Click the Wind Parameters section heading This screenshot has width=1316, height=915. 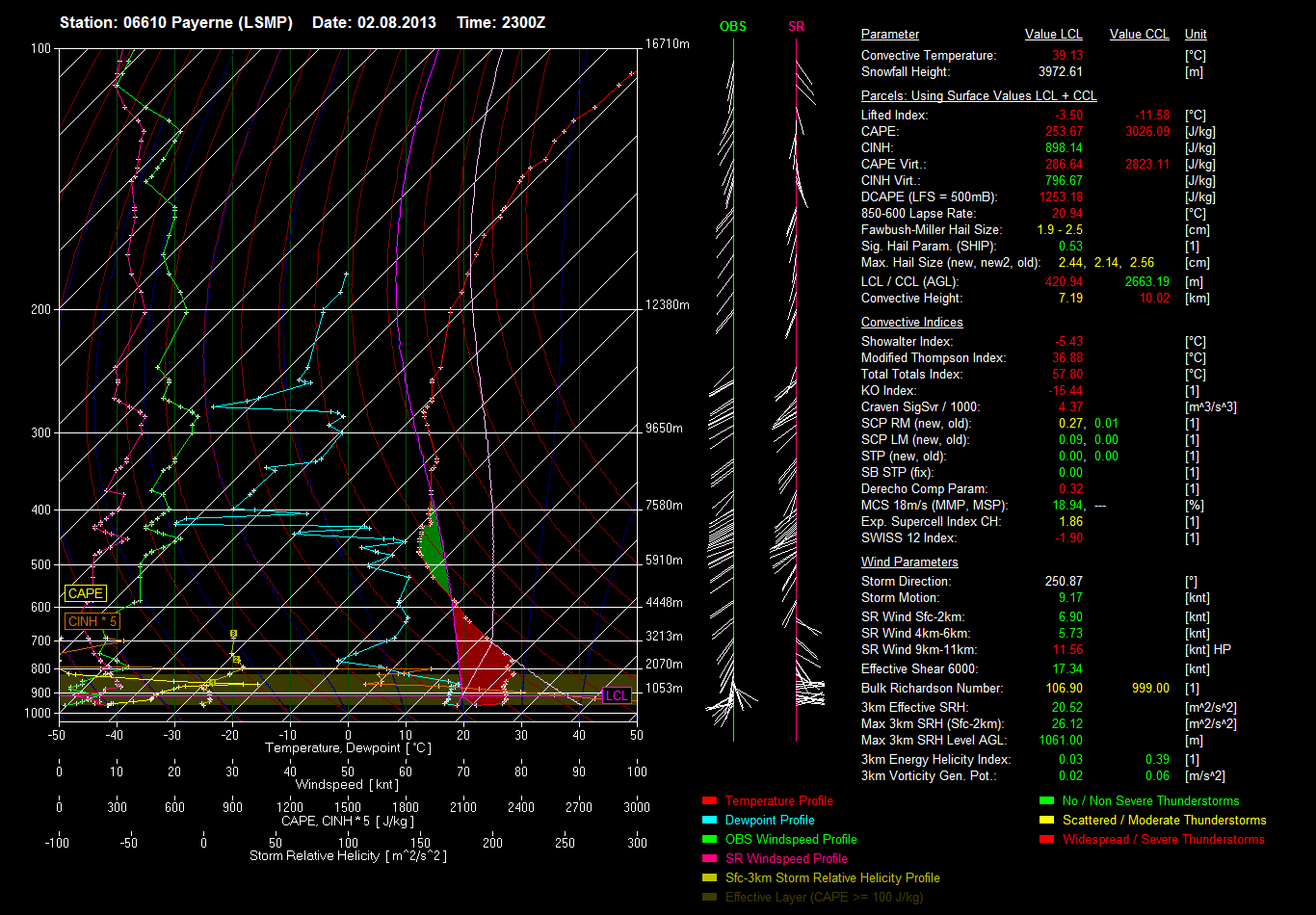909,562
